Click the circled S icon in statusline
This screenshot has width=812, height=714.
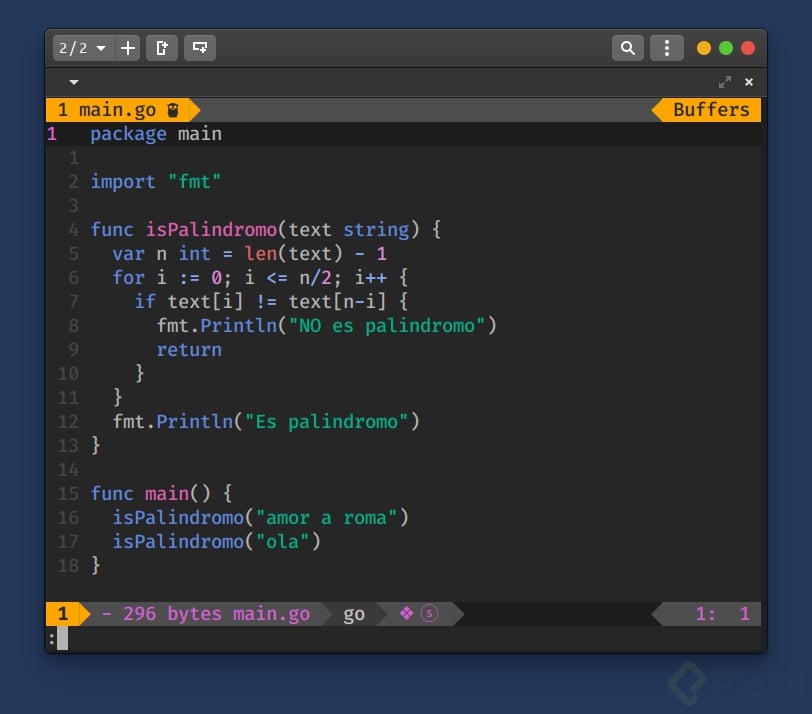[x=430, y=614]
